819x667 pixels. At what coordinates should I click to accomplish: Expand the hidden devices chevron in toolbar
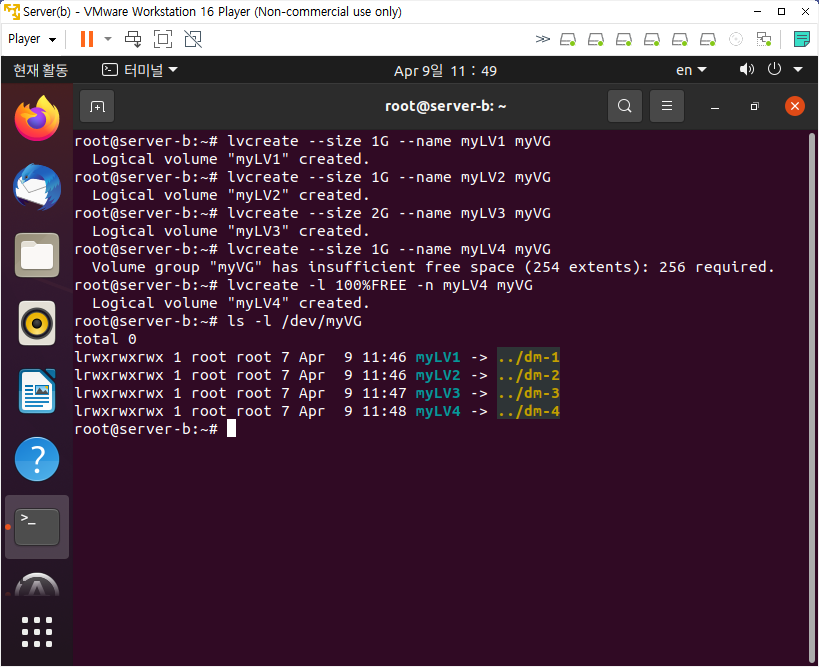coord(543,39)
